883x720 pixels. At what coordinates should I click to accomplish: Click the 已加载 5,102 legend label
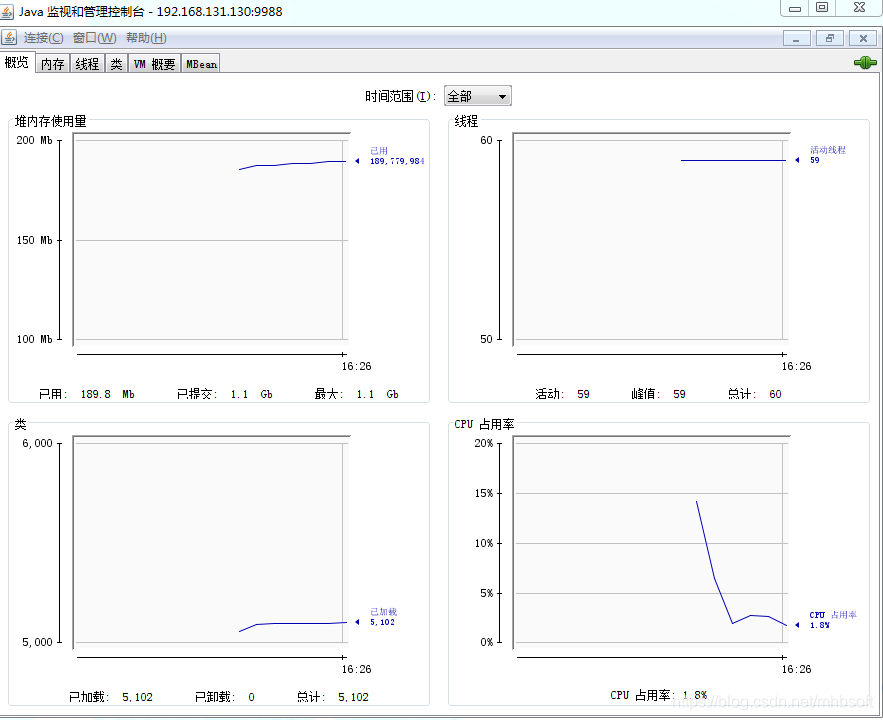[383, 617]
